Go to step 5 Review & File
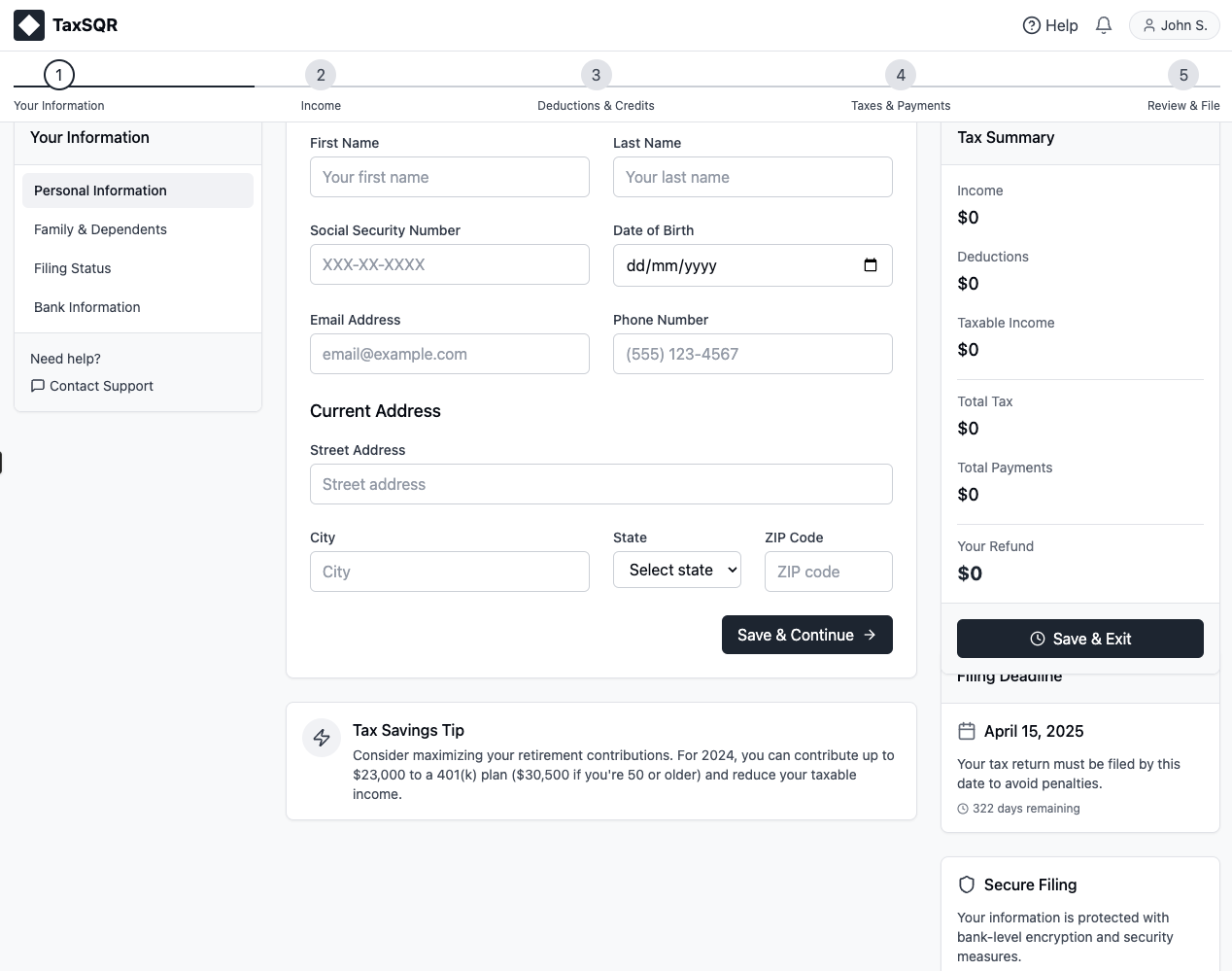This screenshot has width=1232, height=971. [x=1182, y=76]
